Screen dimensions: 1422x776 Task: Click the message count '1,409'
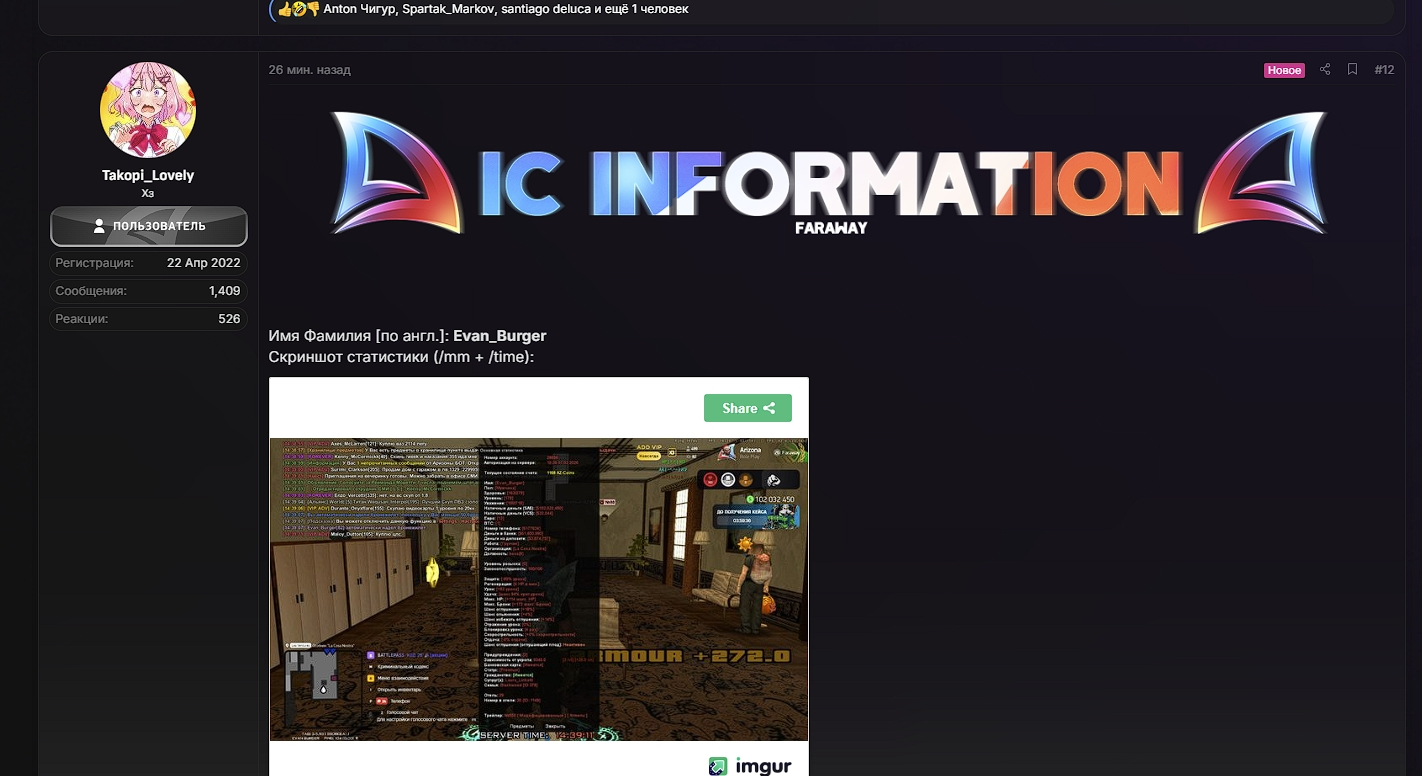tap(225, 291)
